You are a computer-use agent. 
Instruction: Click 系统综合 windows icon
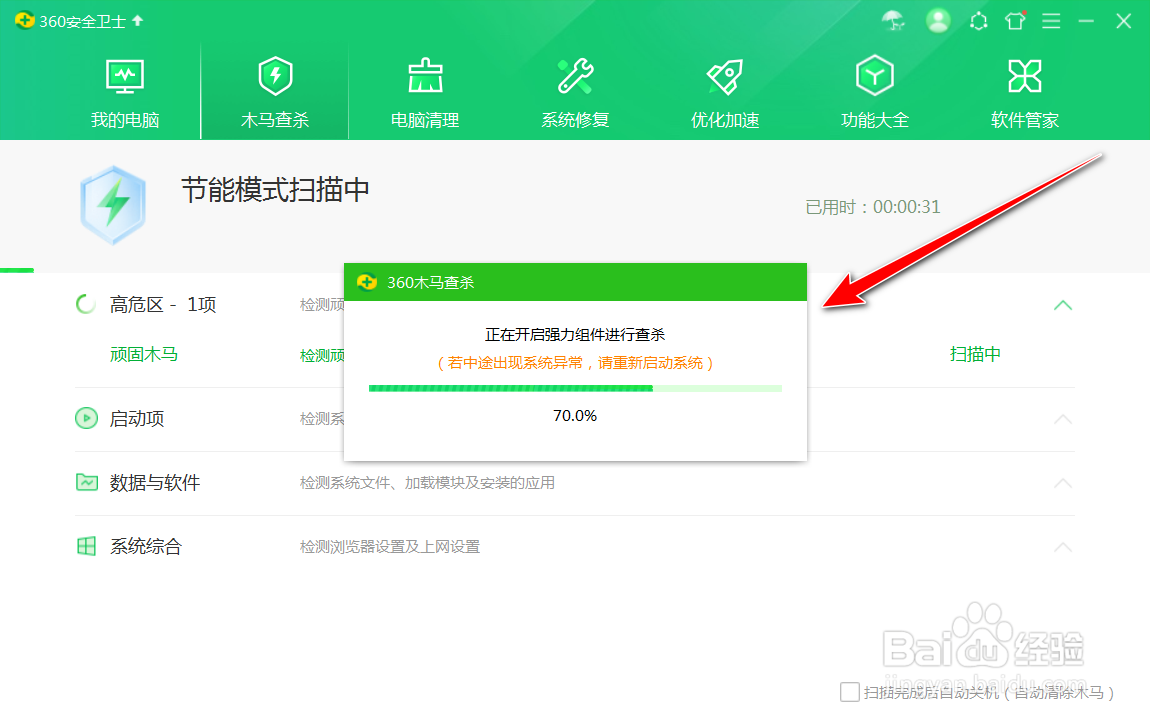tap(87, 546)
